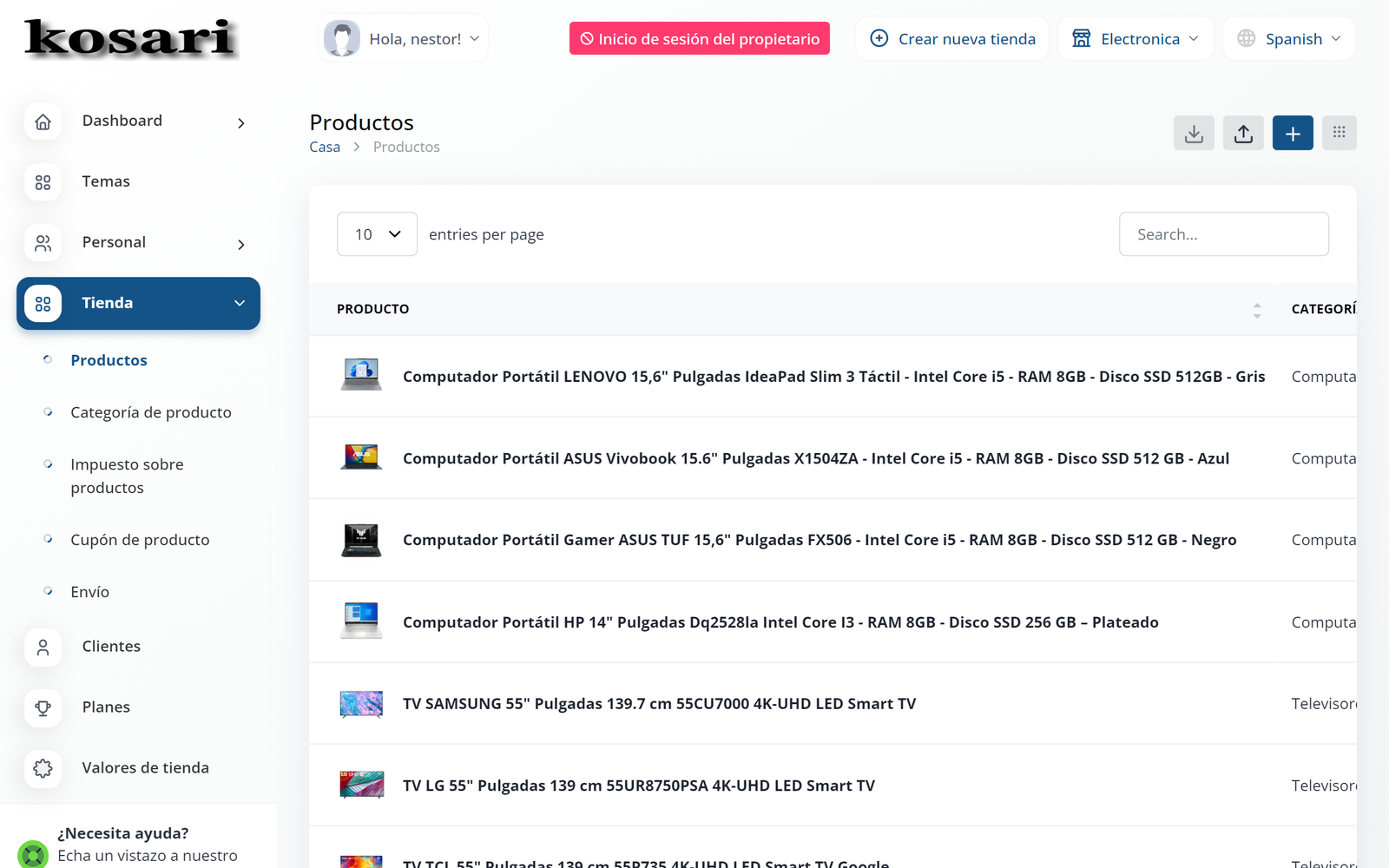
Task: Click the download/import icon button
Action: [x=1194, y=133]
